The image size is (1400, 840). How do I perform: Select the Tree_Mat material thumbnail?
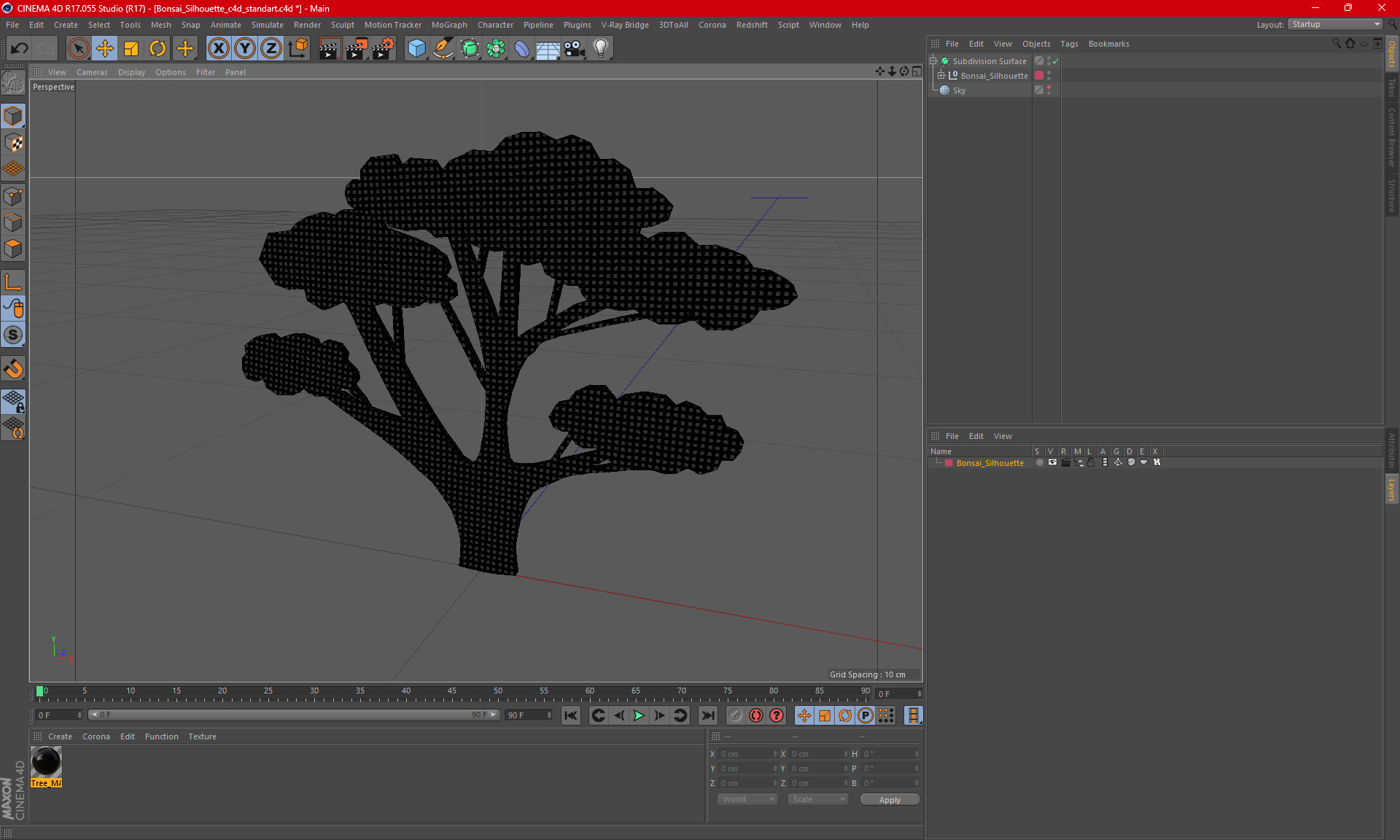point(47,763)
